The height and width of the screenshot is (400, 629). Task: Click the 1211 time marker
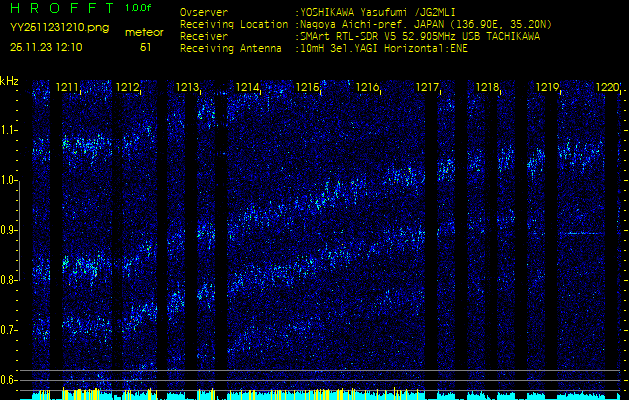67,87
